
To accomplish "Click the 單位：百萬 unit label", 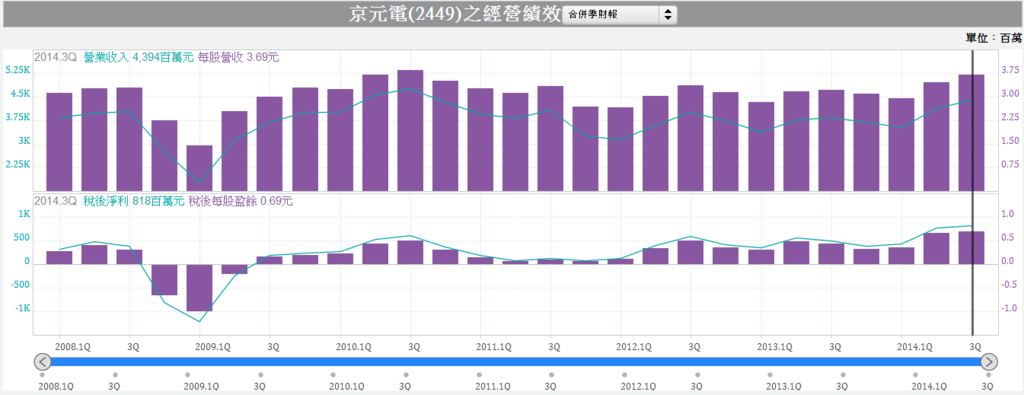I will pos(993,37).
